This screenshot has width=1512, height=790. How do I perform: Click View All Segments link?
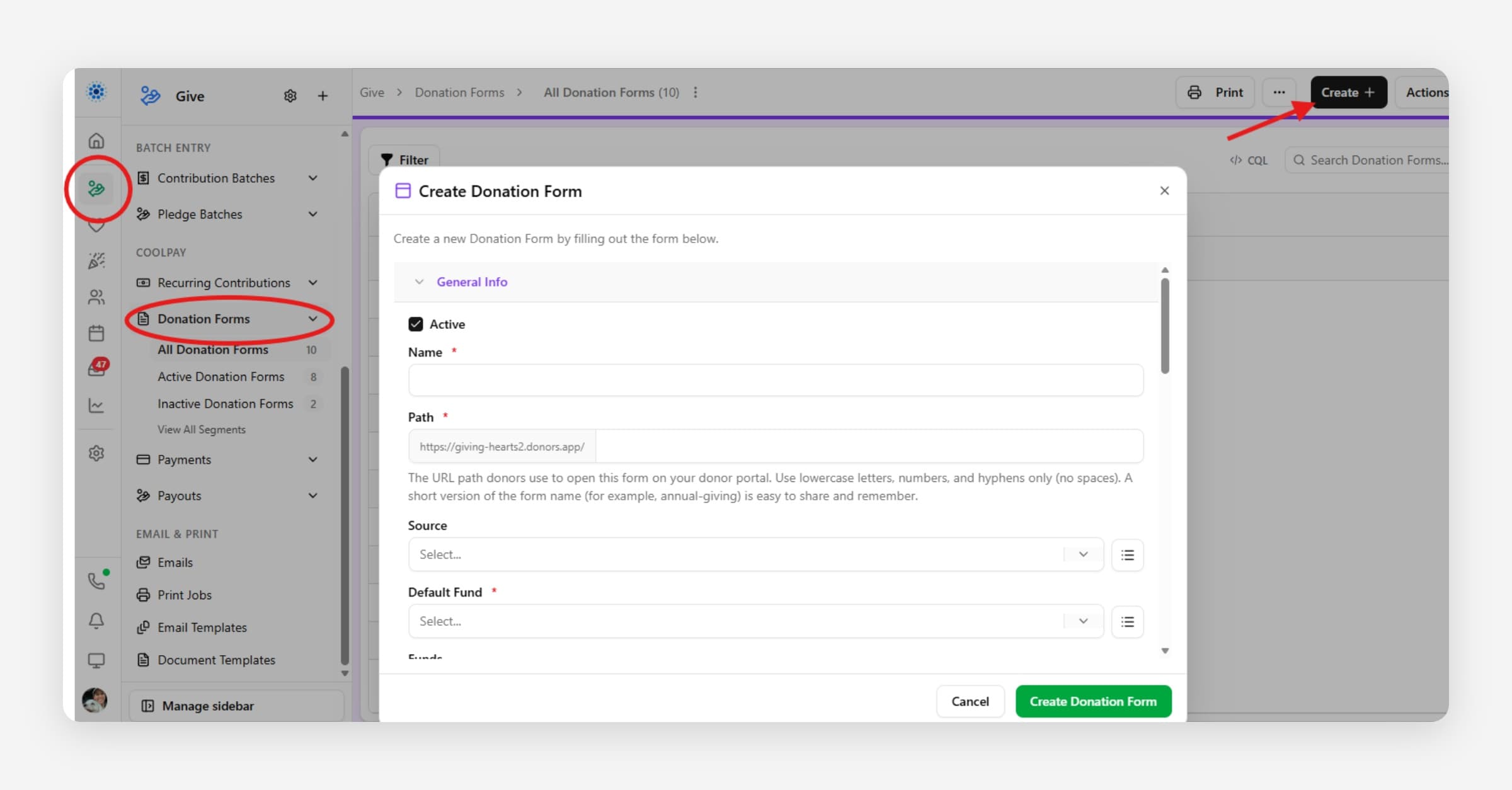[x=202, y=430]
